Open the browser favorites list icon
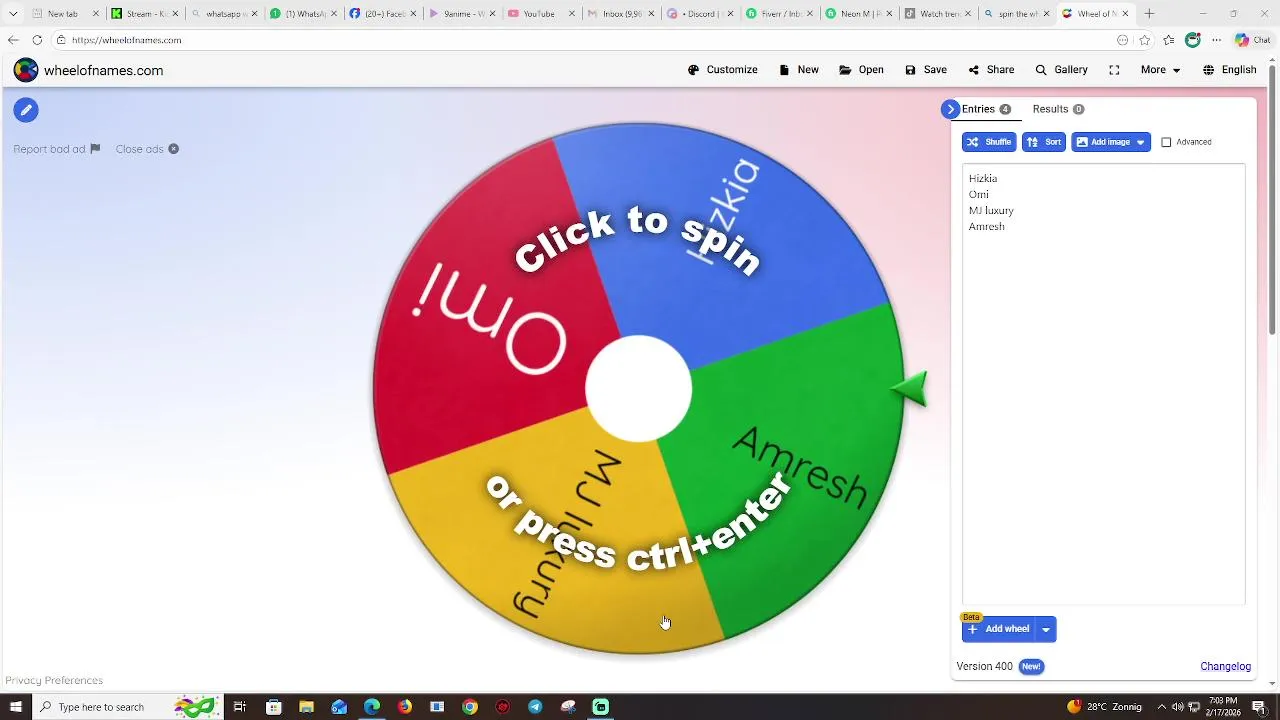This screenshot has width=1280, height=720. pyautogui.click(x=1168, y=40)
